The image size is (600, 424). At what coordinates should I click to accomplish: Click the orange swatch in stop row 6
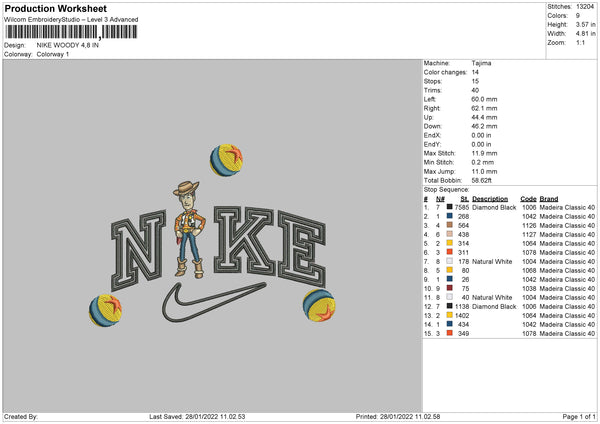tap(450, 252)
